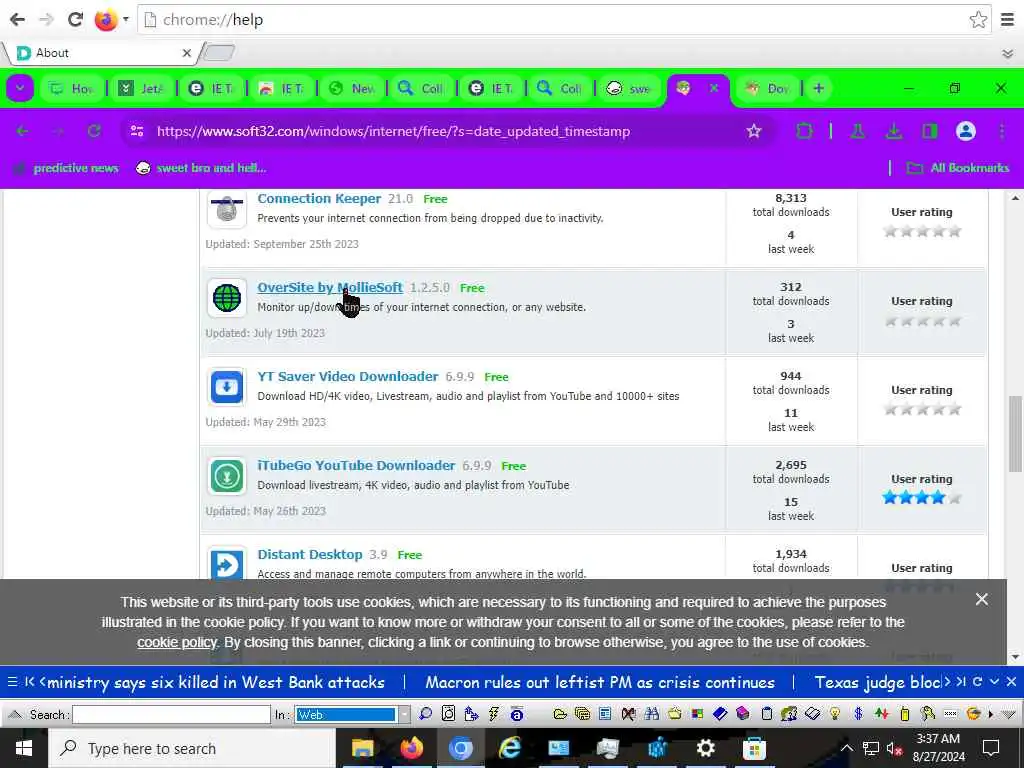The height and width of the screenshot is (768, 1024).
Task: Click the page vertical scrollbar thumb
Action: point(1014,433)
